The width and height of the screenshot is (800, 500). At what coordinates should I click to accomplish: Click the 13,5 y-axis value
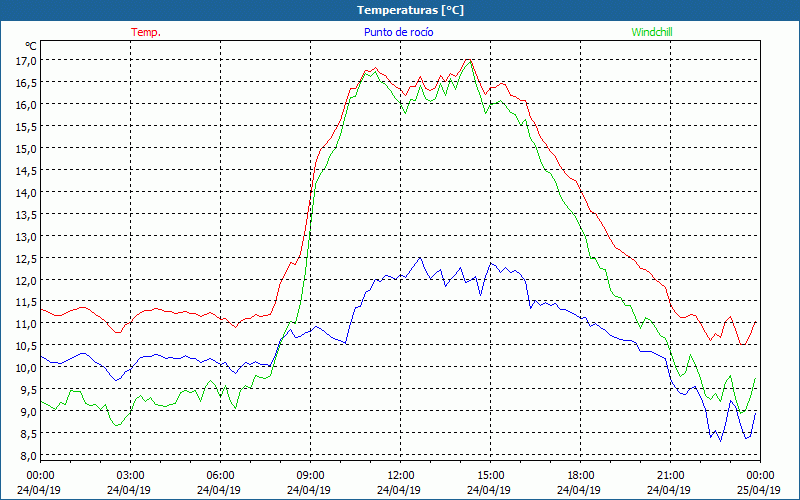point(26,215)
